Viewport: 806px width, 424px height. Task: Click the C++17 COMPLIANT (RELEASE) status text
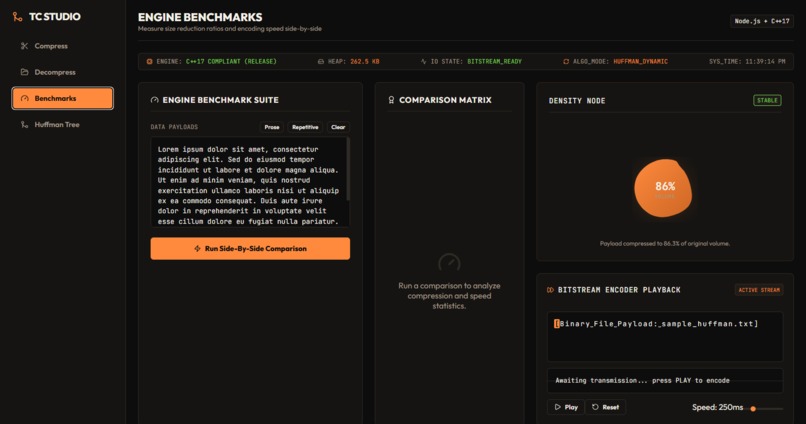point(231,61)
